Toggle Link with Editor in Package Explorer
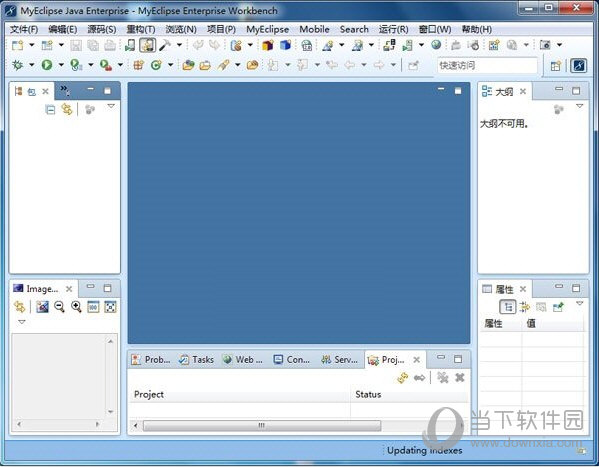The width and height of the screenshot is (599, 467). 67,110
